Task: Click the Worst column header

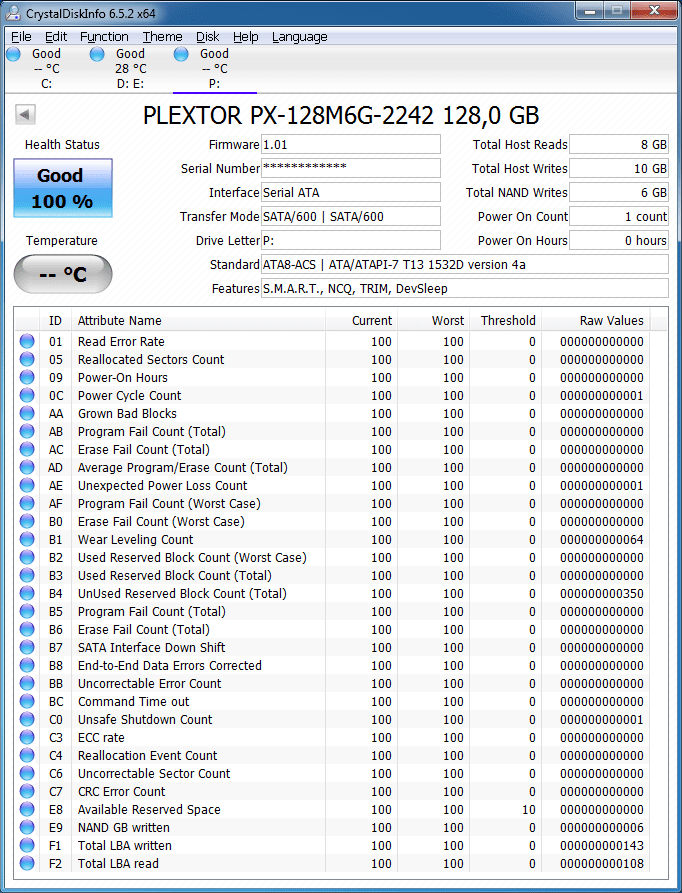Action: 433,321
